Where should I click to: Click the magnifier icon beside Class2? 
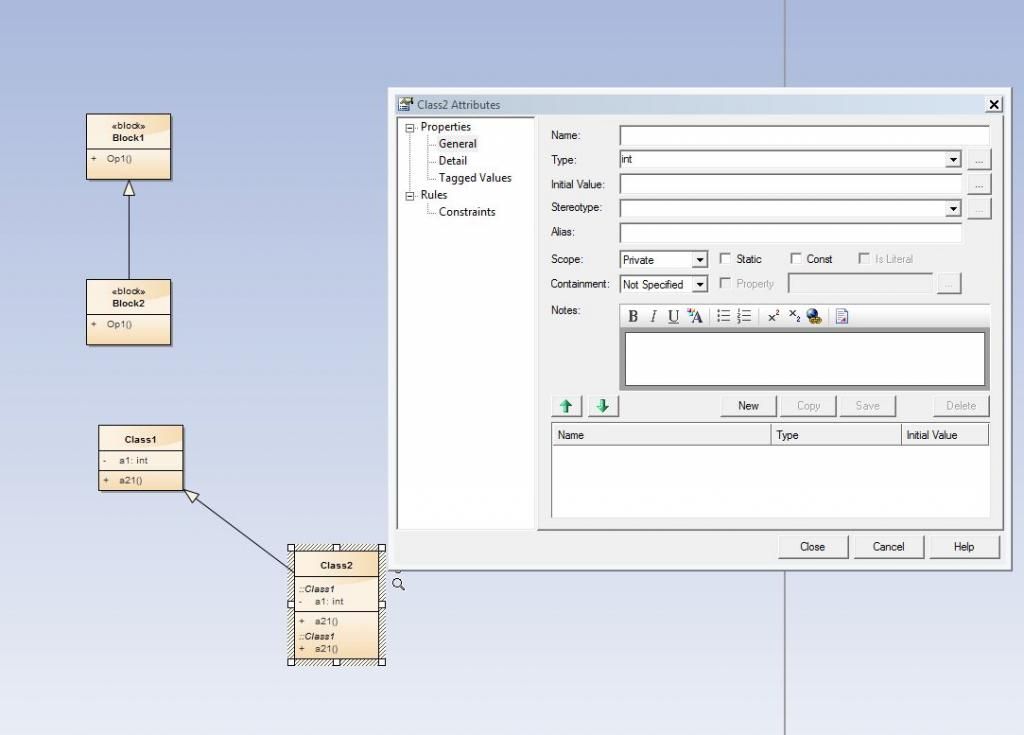[398, 584]
